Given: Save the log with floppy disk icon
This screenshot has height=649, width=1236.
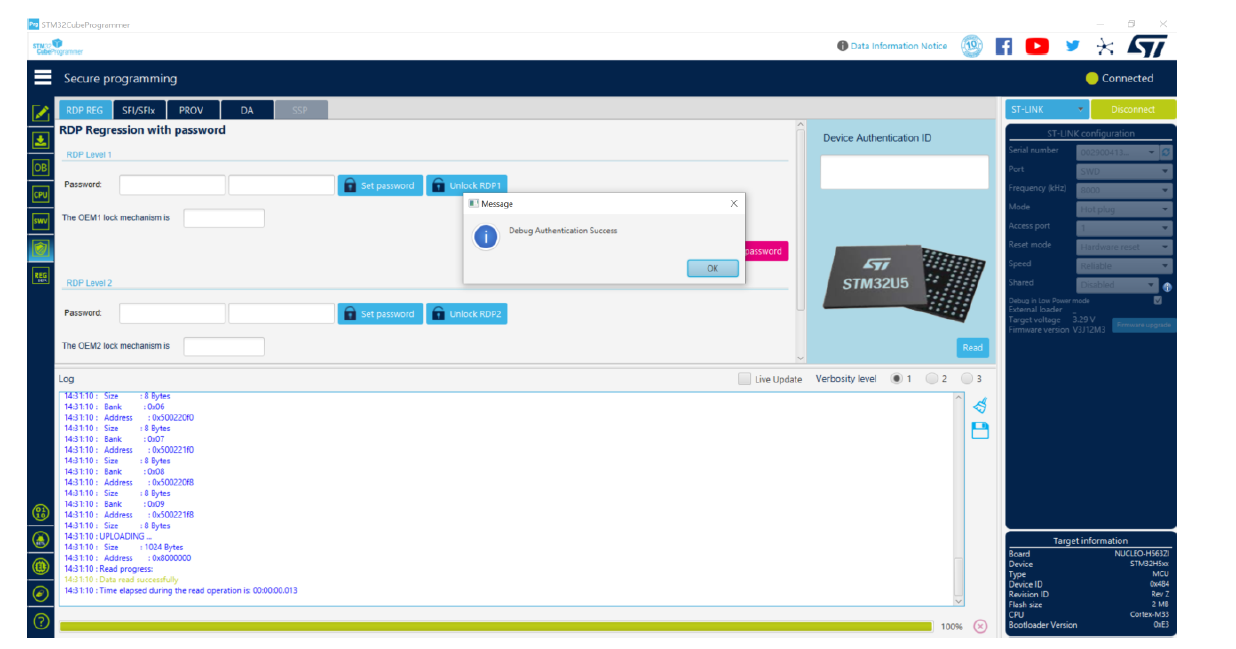Looking at the screenshot, I should click(x=980, y=431).
